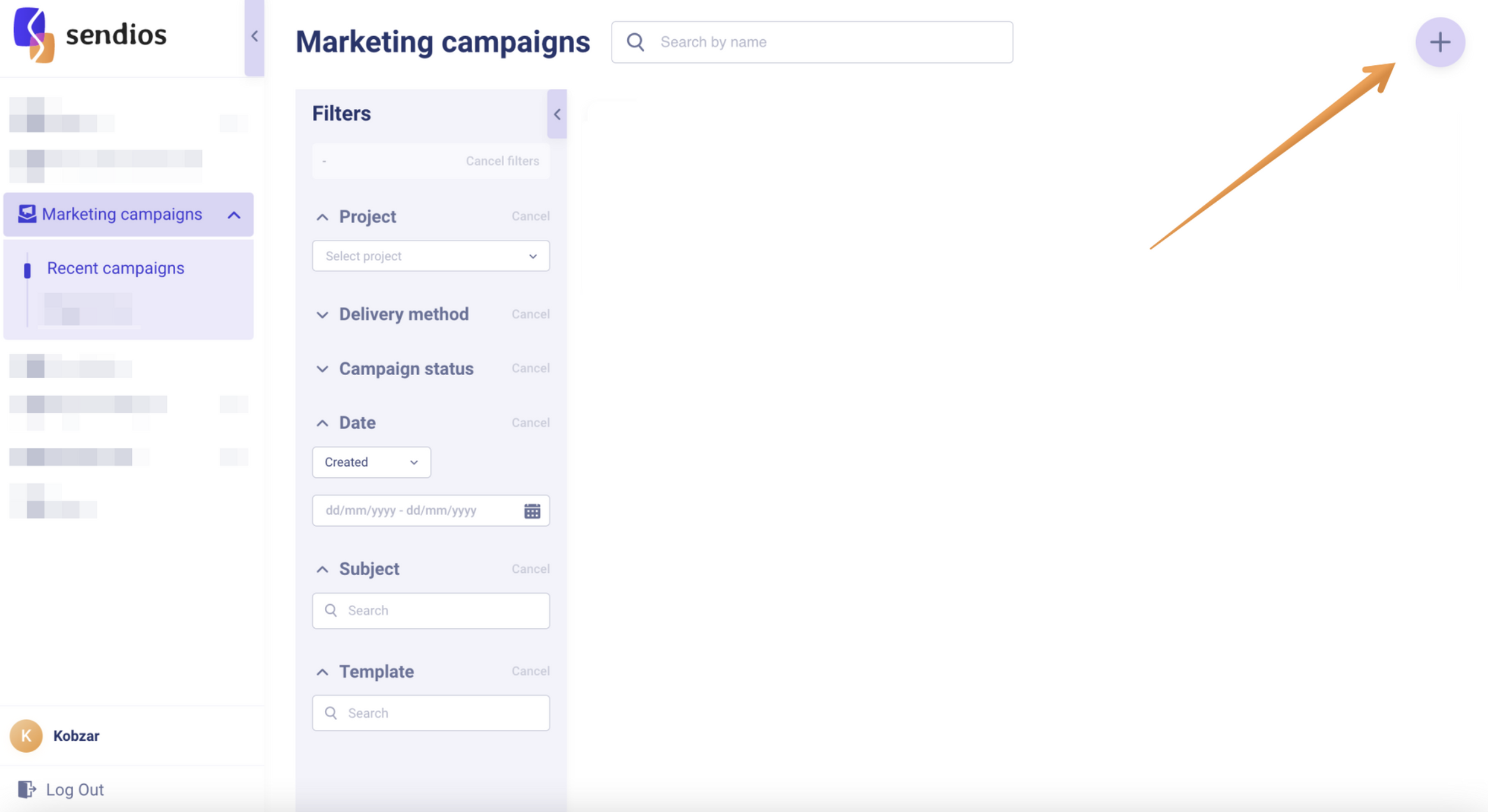Viewport: 1488px width, 812px height.
Task: Collapse the Filters panel arrow
Action: (x=556, y=114)
